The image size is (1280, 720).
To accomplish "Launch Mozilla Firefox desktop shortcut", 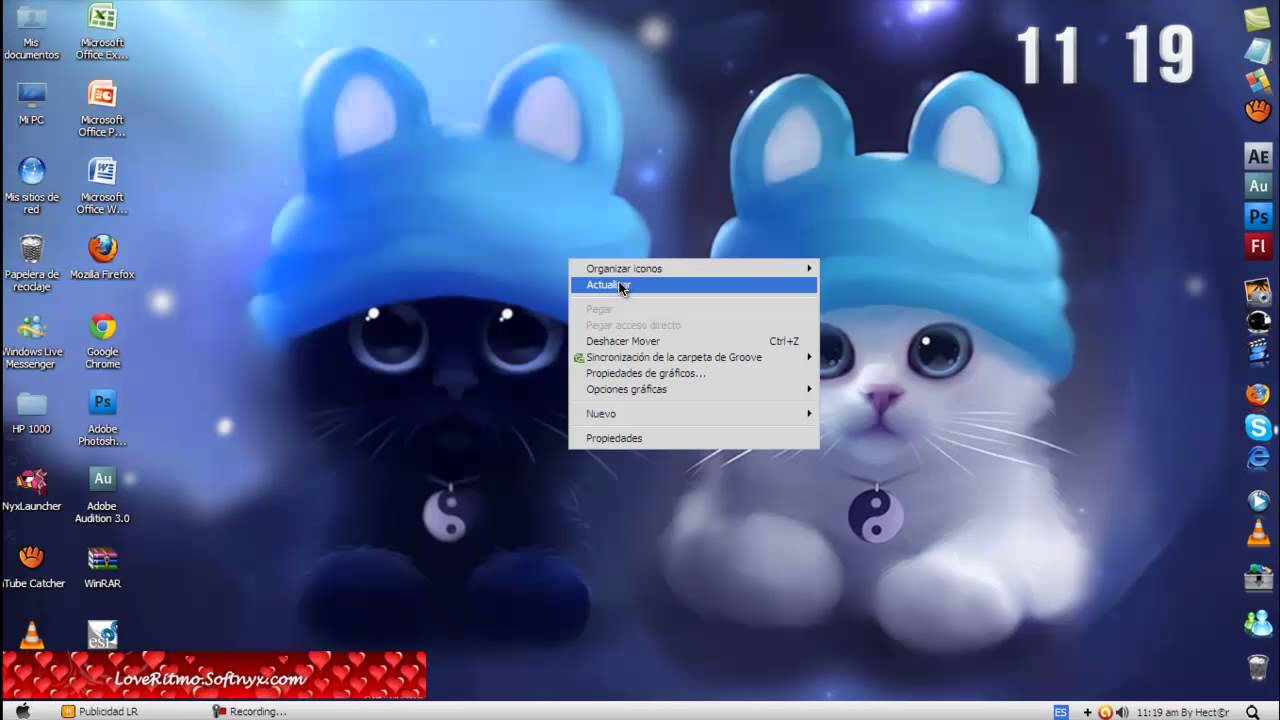I will (x=102, y=256).
